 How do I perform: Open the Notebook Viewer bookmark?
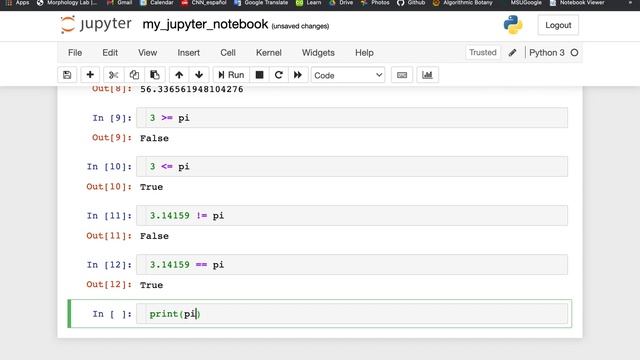pyautogui.click(x=577, y=3)
